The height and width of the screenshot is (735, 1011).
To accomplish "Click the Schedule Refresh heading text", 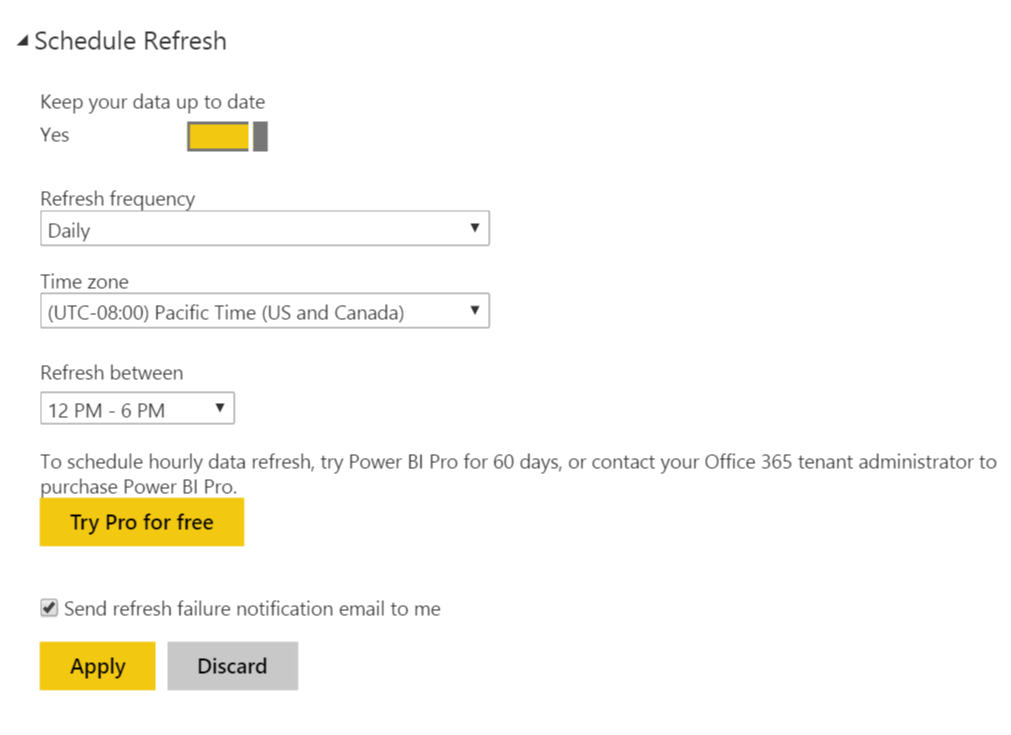I will (130, 41).
